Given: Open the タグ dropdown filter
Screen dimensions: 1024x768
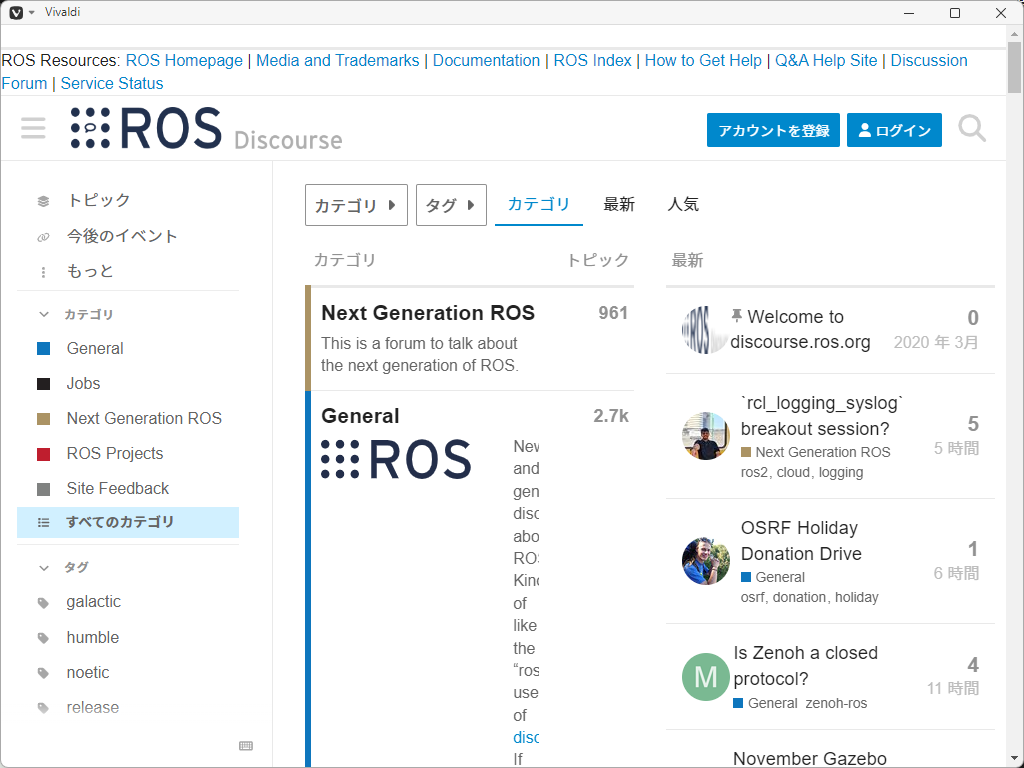Looking at the screenshot, I should (x=451, y=205).
